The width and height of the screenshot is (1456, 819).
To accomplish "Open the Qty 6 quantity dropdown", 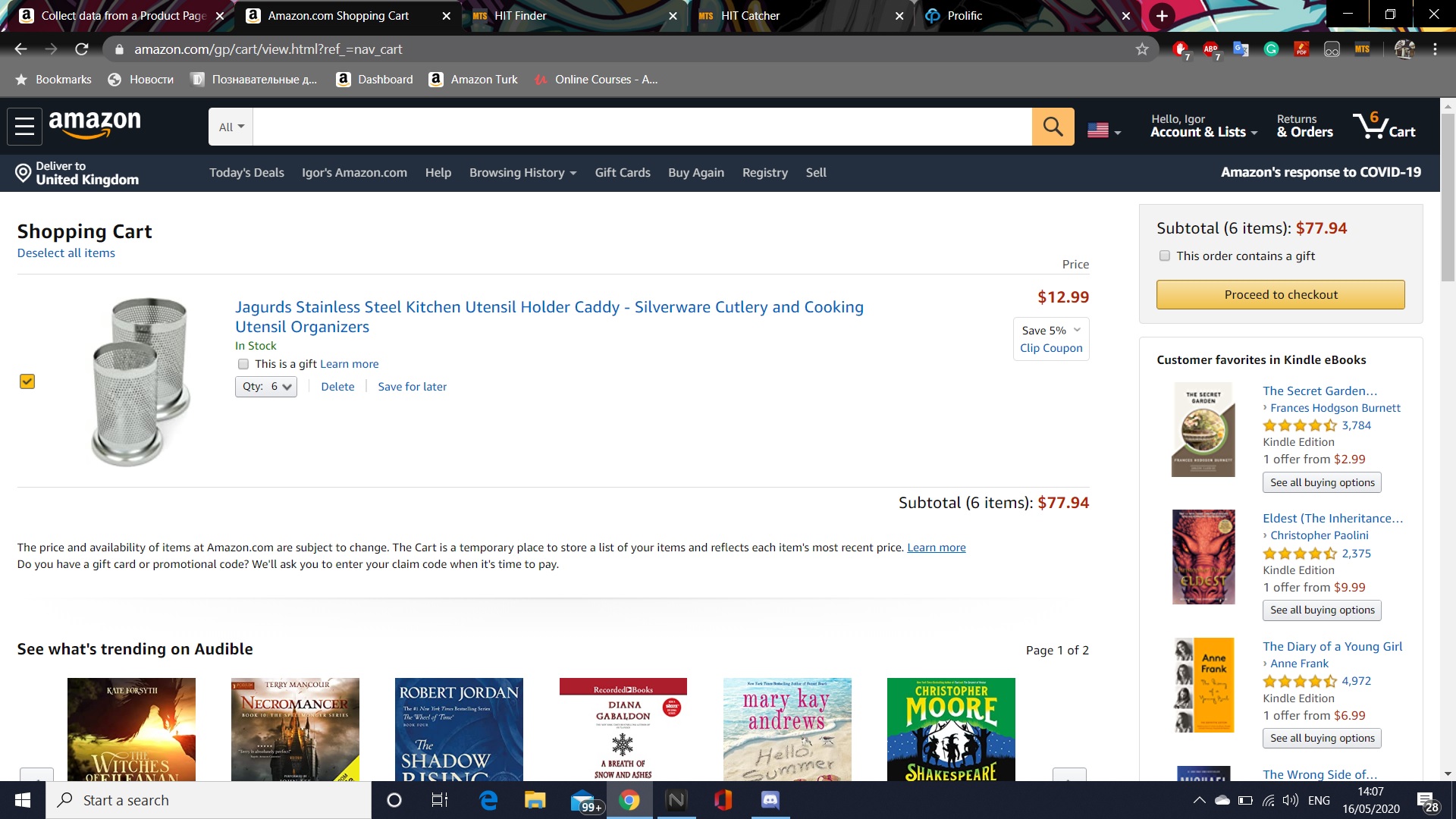I will [265, 387].
